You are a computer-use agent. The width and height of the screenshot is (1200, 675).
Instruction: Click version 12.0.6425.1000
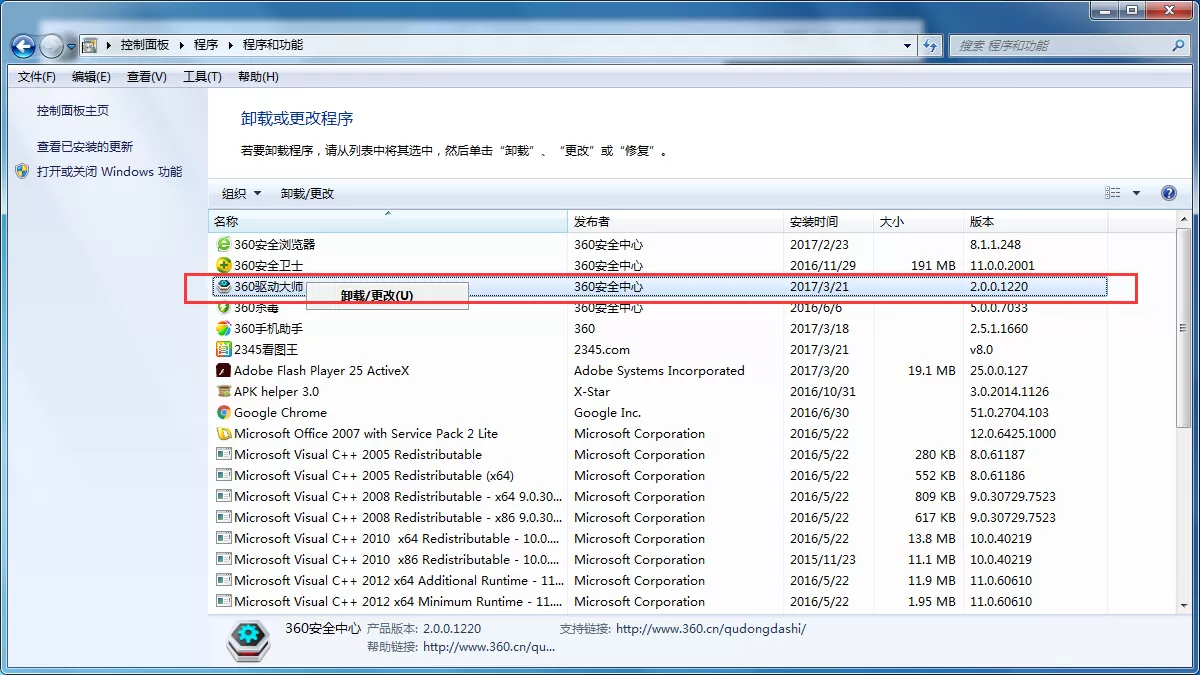1013,433
